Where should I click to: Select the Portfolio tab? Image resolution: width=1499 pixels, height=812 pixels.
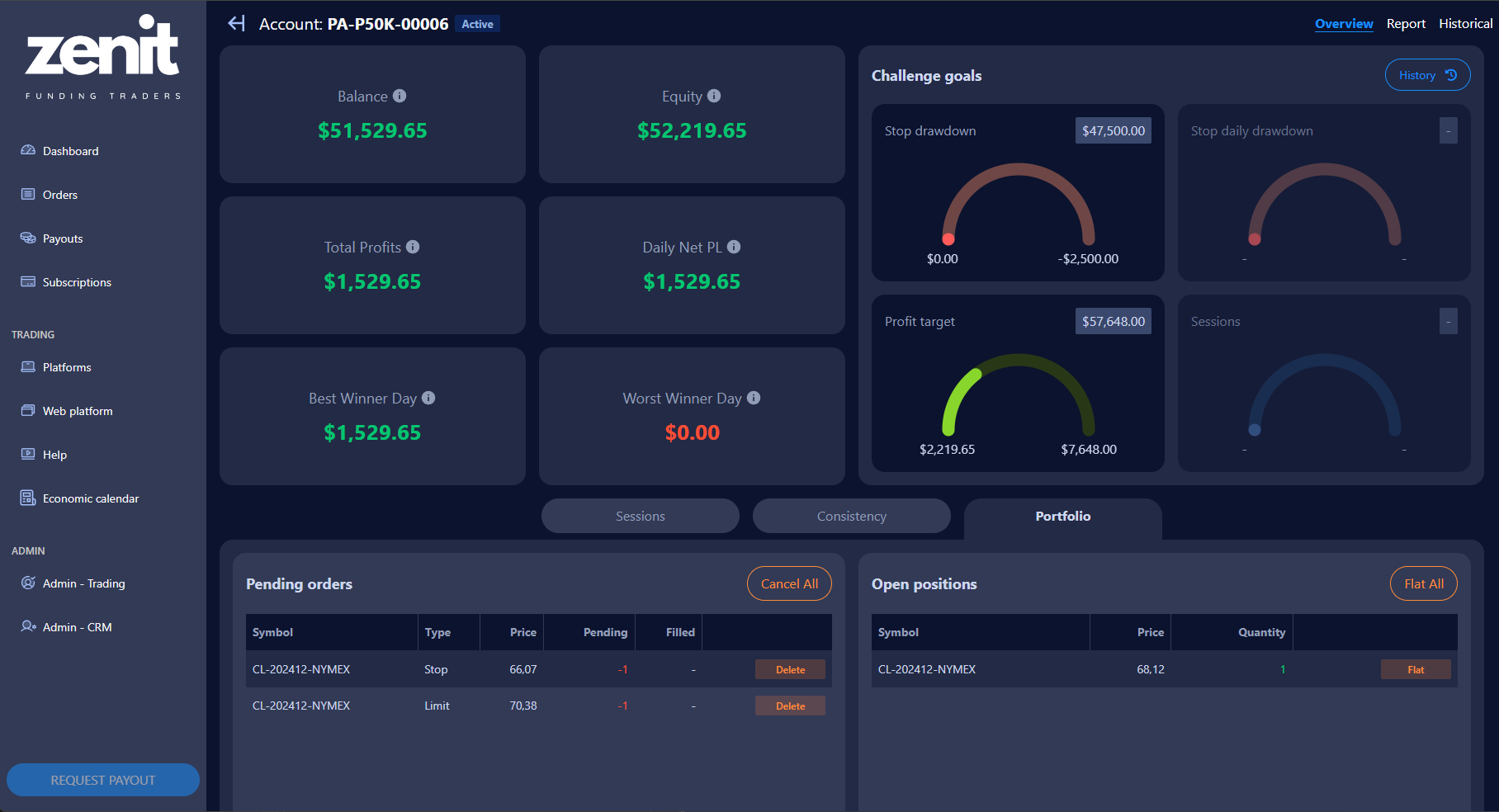[1062, 516]
